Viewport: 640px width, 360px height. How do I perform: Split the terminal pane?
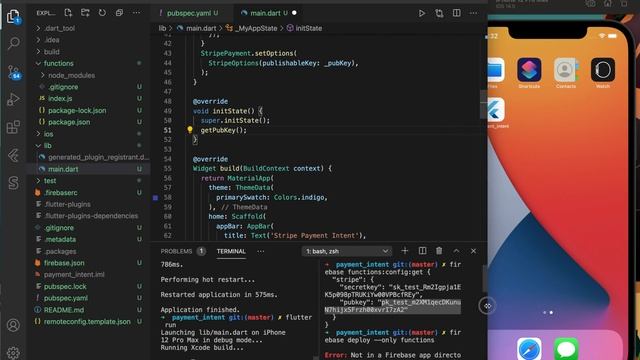coord(422,251)
